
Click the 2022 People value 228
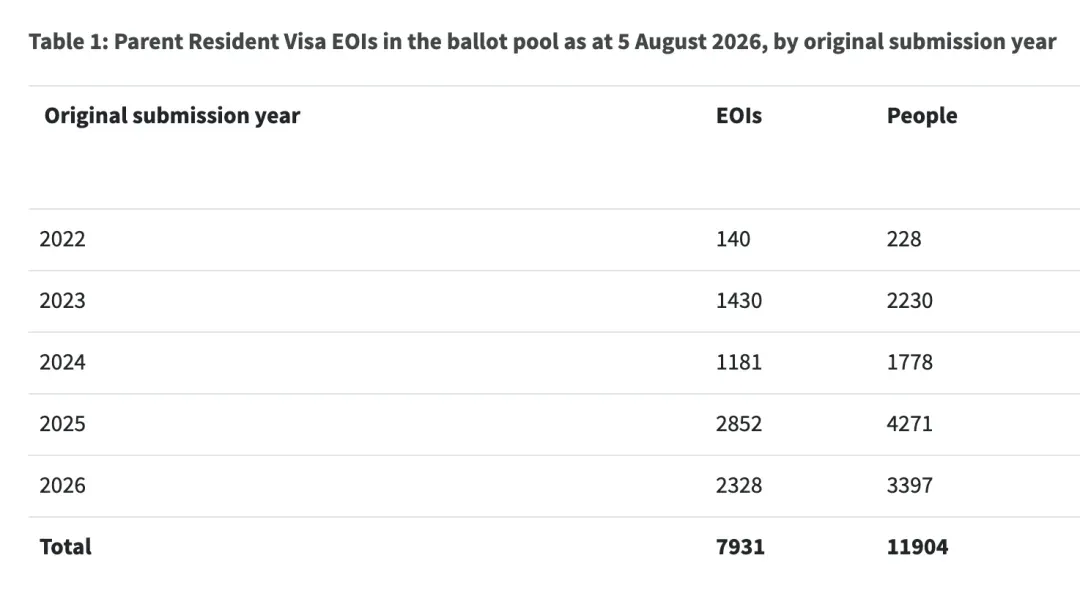point(904,239)
